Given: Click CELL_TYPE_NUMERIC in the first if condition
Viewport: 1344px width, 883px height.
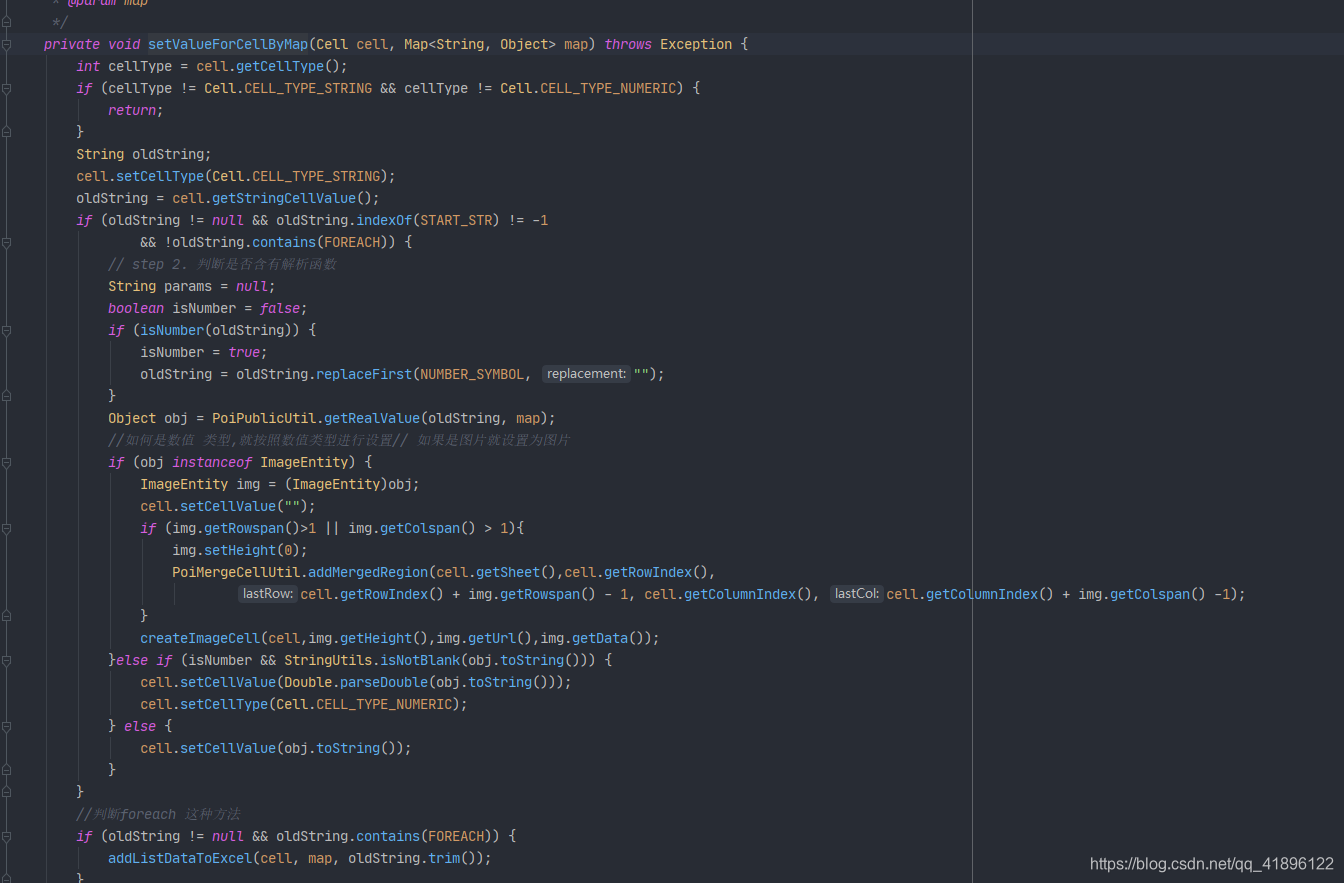Looking at the screenshot, I should (608, 88).
